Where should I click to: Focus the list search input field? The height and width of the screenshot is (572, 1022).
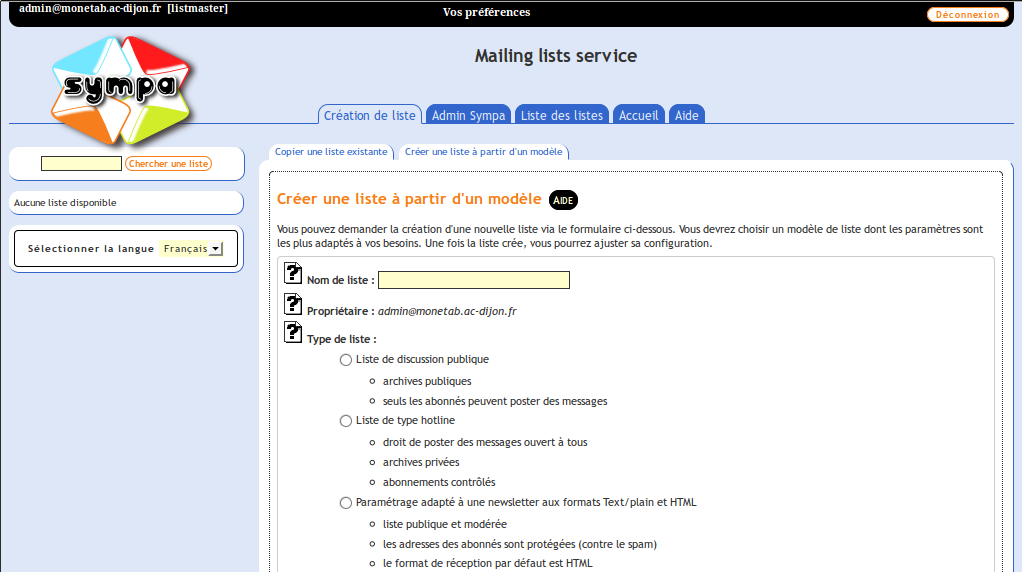[x=81, y=164]
